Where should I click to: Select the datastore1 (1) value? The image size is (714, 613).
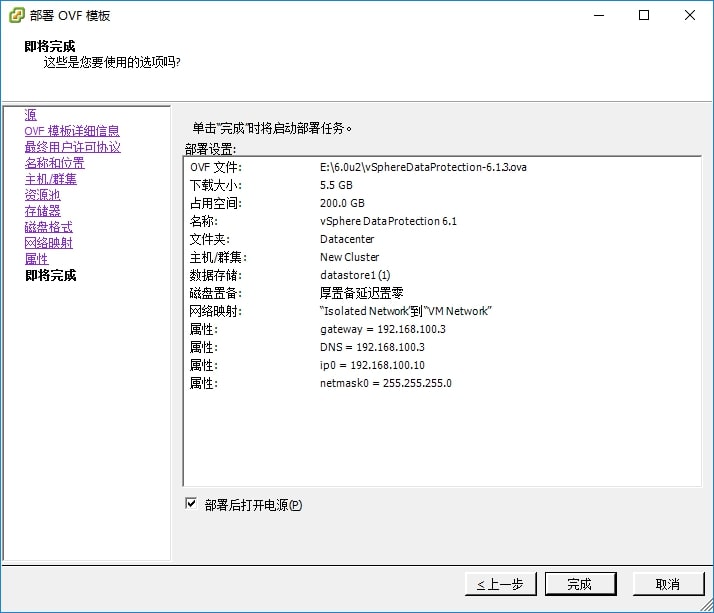coord(355,275)
